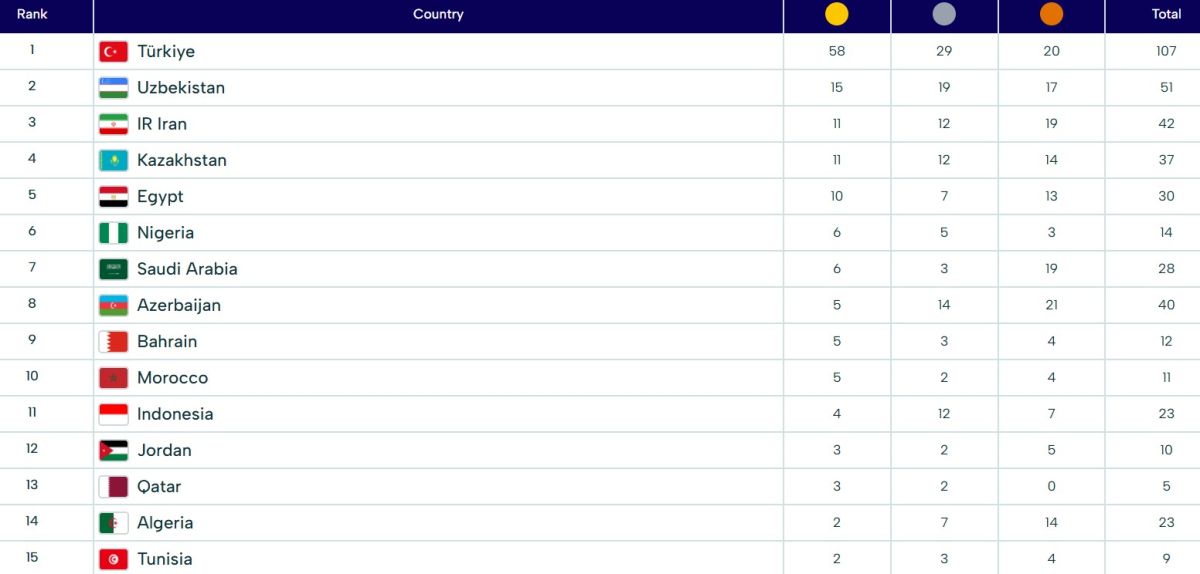
Task: Click the Tunisia flag icon
Action: point(113,559)
